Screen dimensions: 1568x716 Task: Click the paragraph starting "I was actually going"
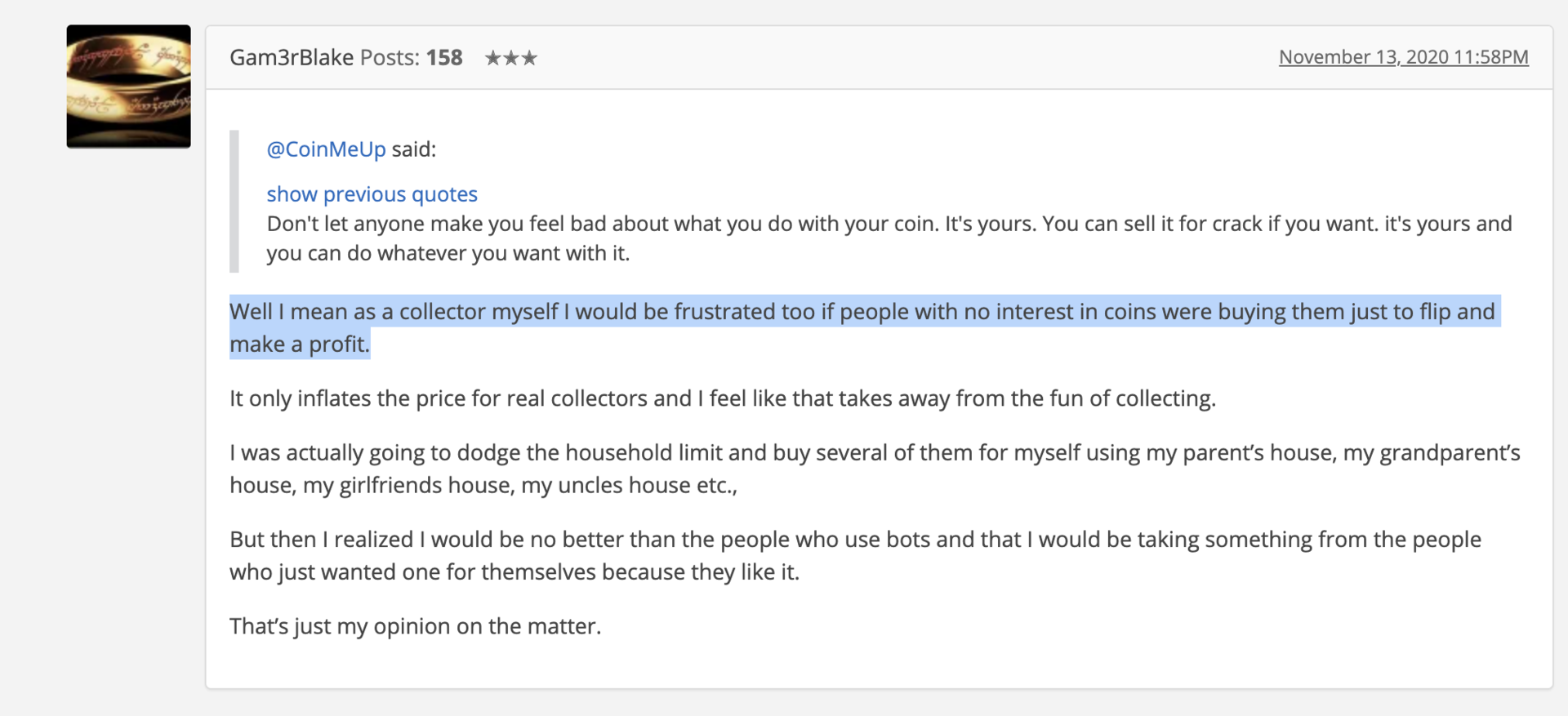click(874, 453)
